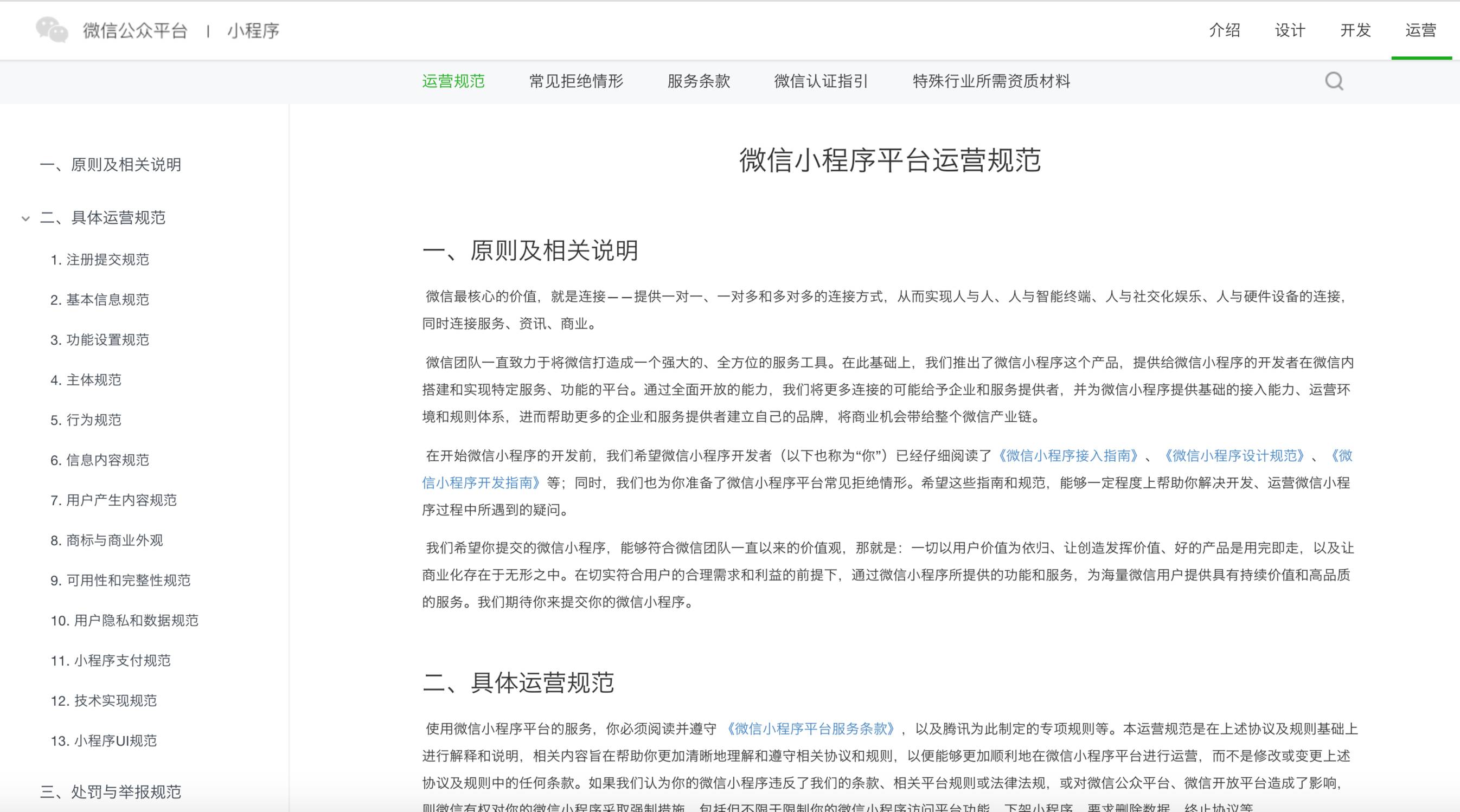Image resolution: width=1460 pixels, height=812 pixels.
Task: Open 特殊行业所需资质材料 sub-tab
Action: (x=991, y=81)
